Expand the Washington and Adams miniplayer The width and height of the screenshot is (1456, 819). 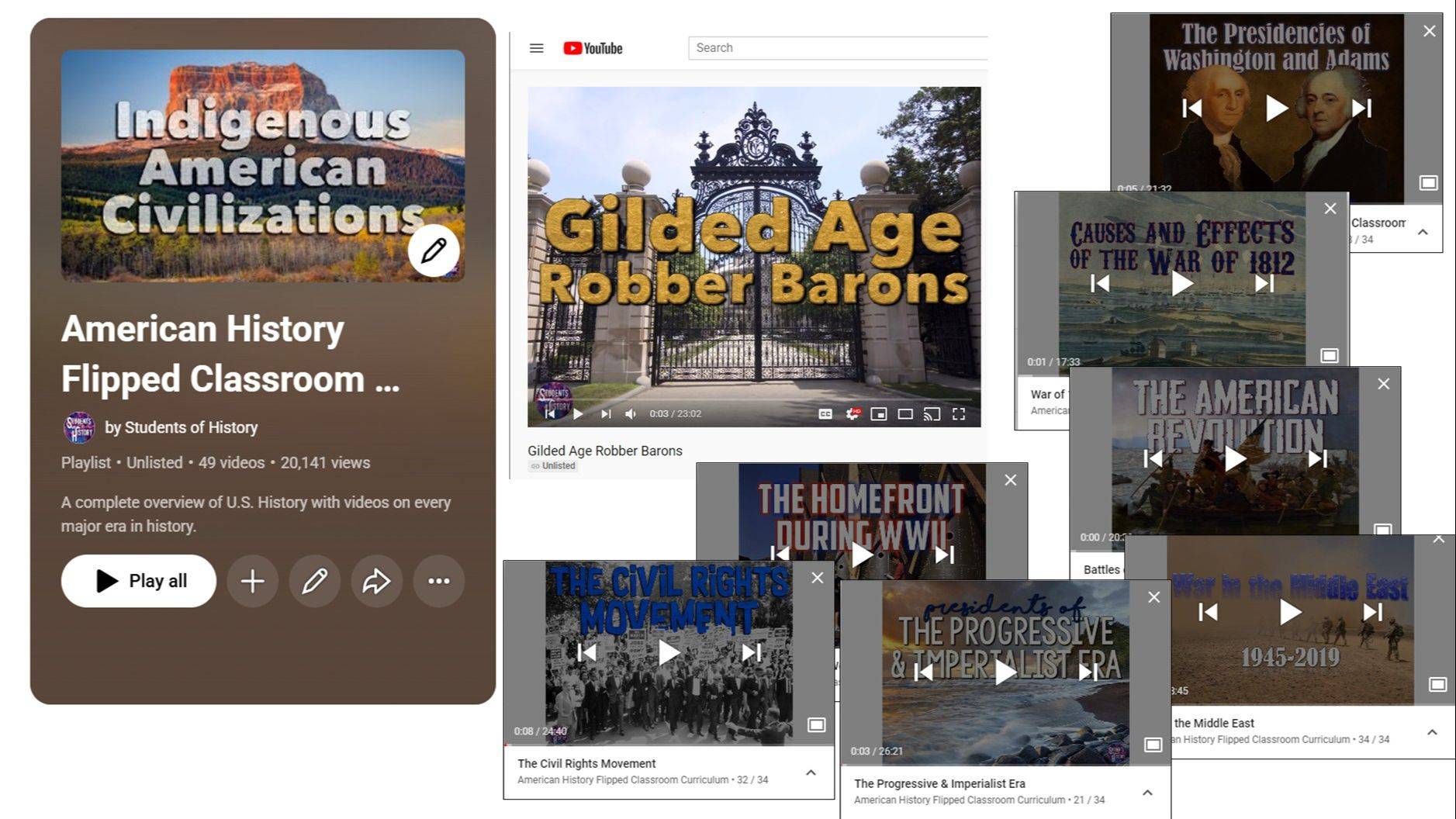click(x=1429, y=183)
